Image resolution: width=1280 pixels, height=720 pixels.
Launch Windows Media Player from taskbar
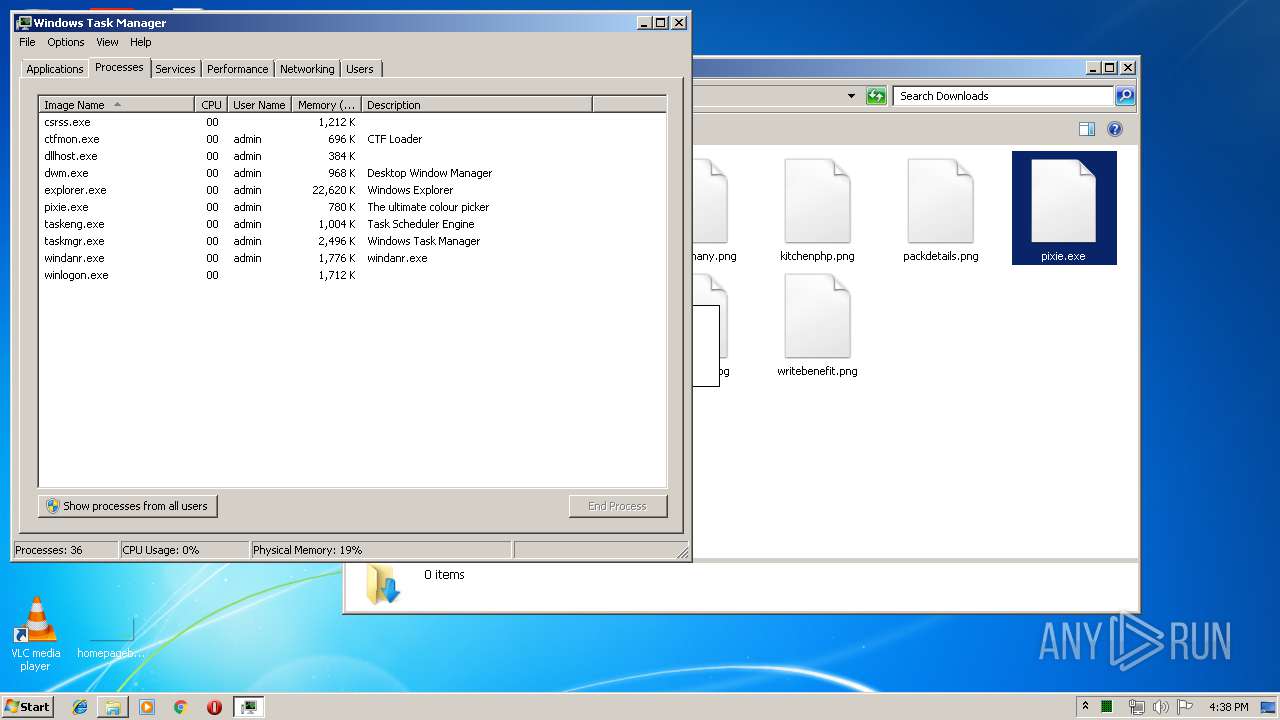point(147,707)
